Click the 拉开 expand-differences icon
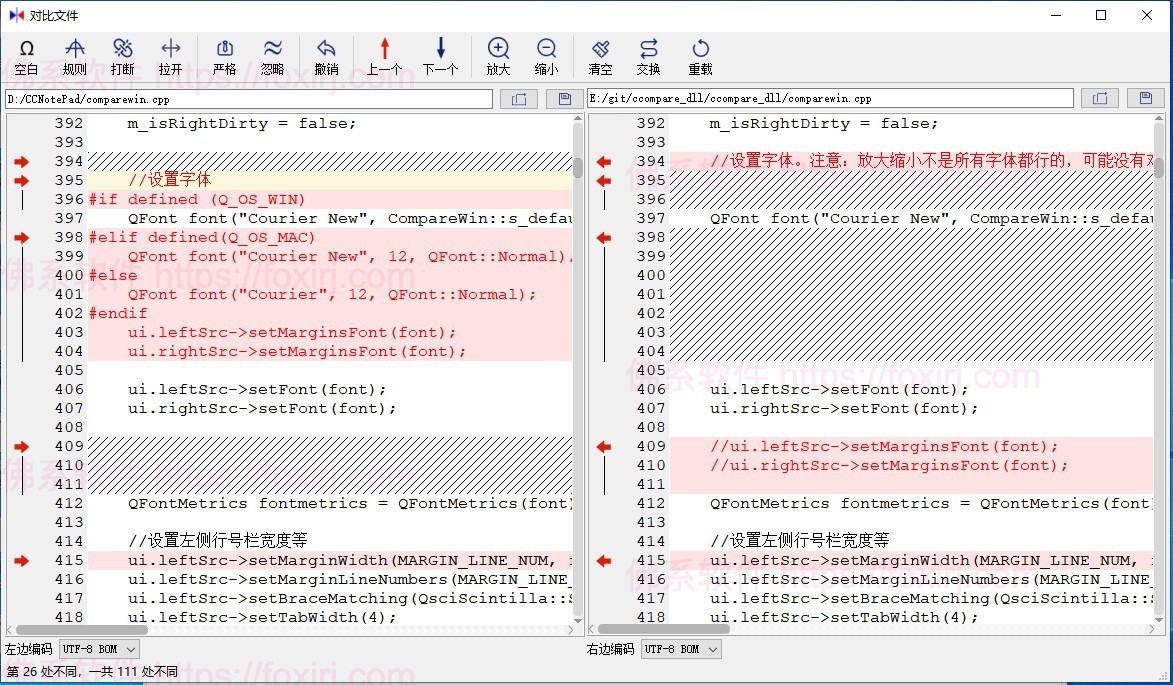This screenshot has height=685, width=1173. [x=170, y=55]
